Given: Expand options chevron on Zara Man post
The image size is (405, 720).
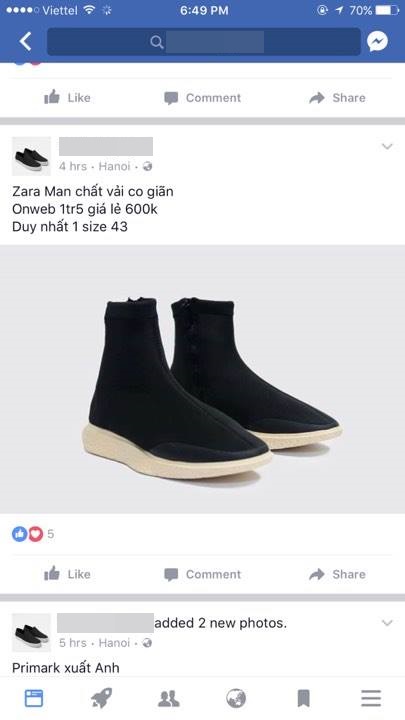Looking at the screenshot, I should point(387,146).
